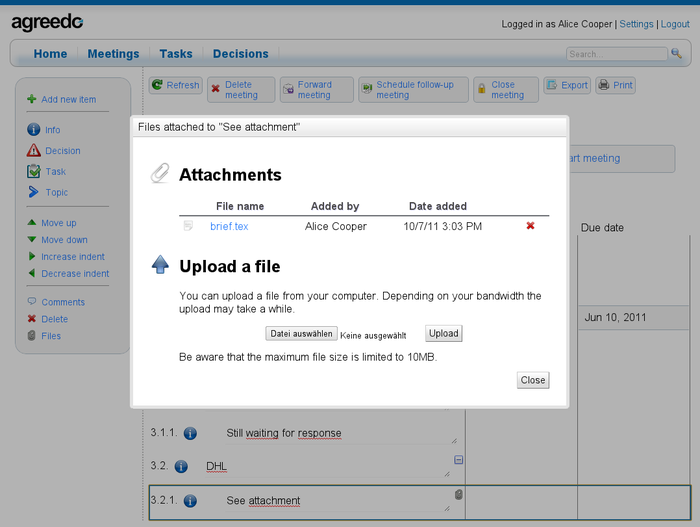Click the Forward meeting button
Screen dimensions: 700x527
(x=315, y=90)
